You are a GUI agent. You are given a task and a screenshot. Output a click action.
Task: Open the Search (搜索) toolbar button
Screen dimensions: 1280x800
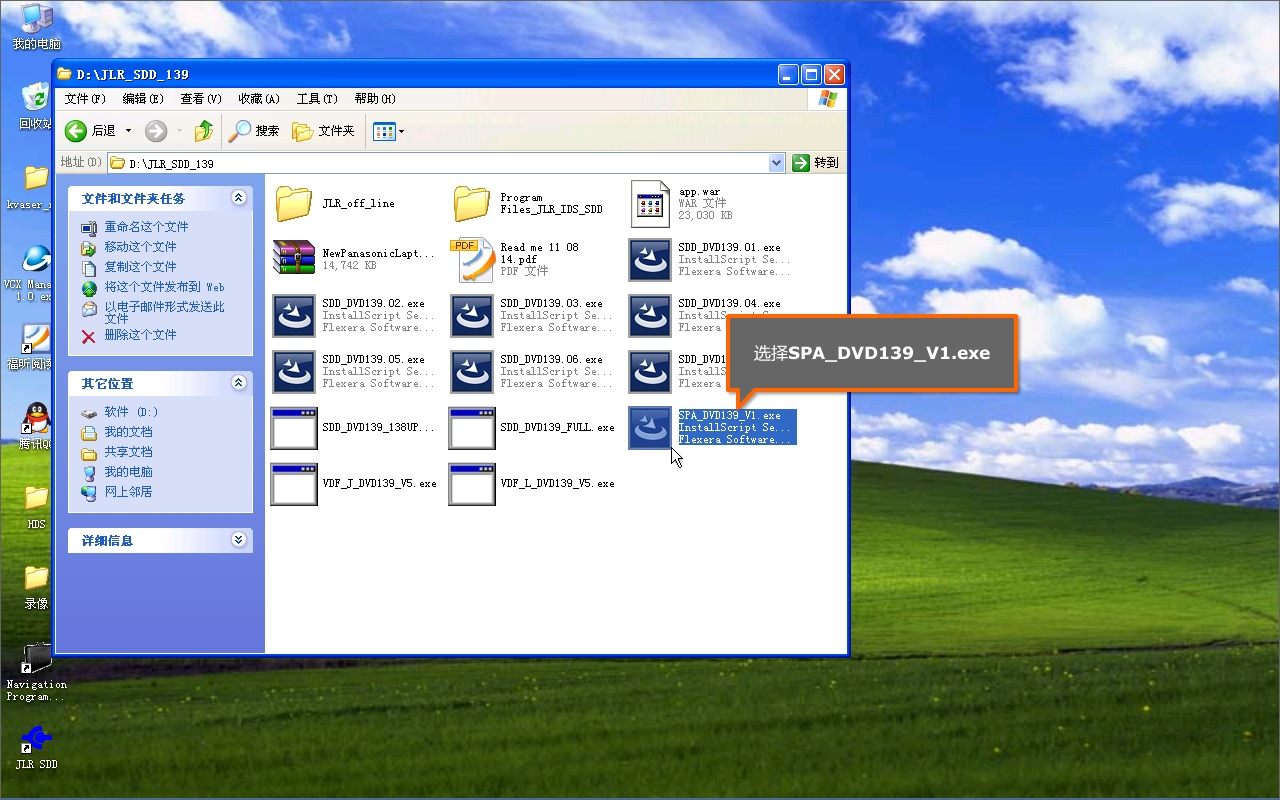pos(254,131)
